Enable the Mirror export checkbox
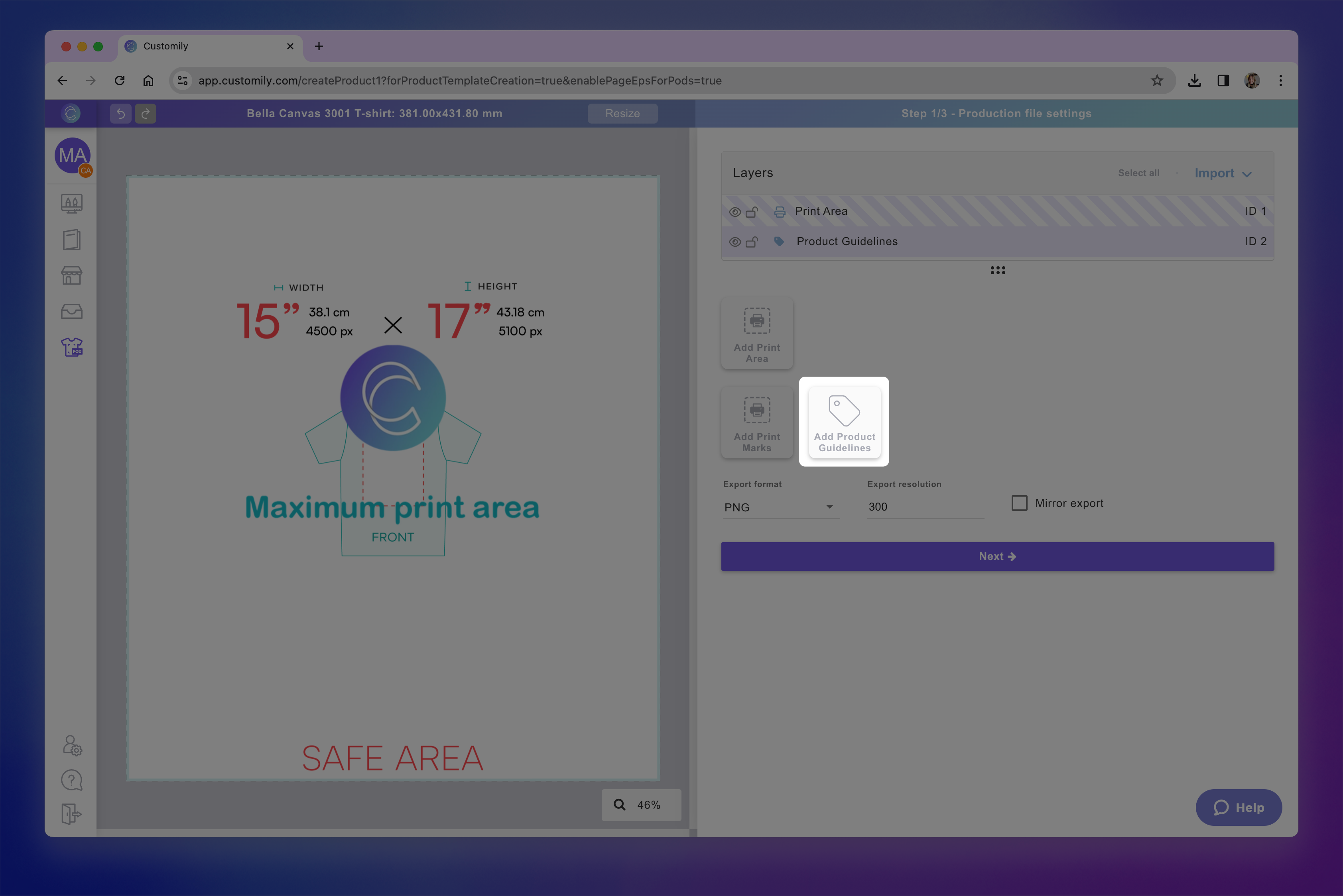Screen dimensions: 1343x896 1020,503
